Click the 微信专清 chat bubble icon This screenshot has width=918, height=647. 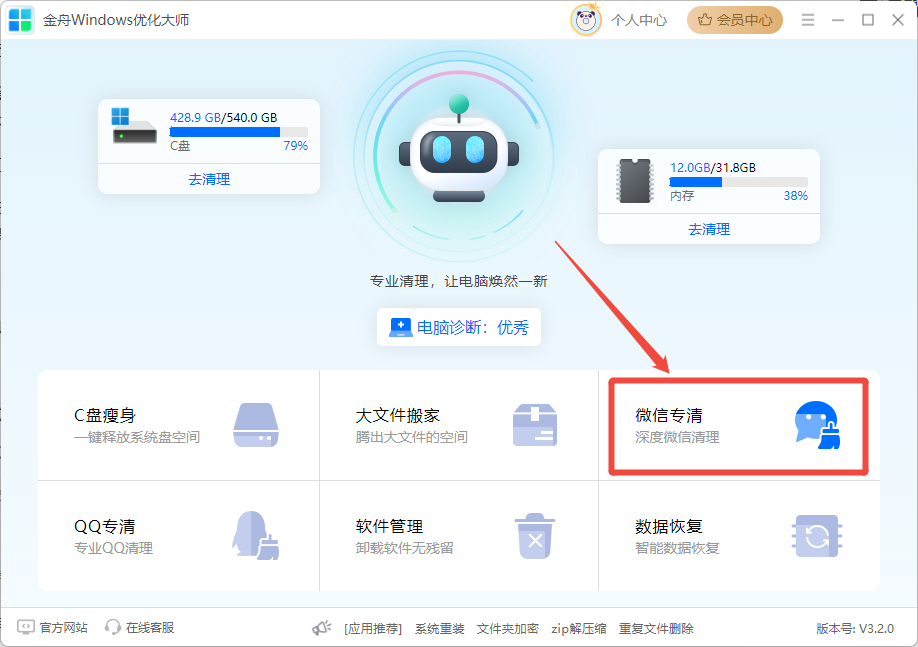tap(817, 425)
